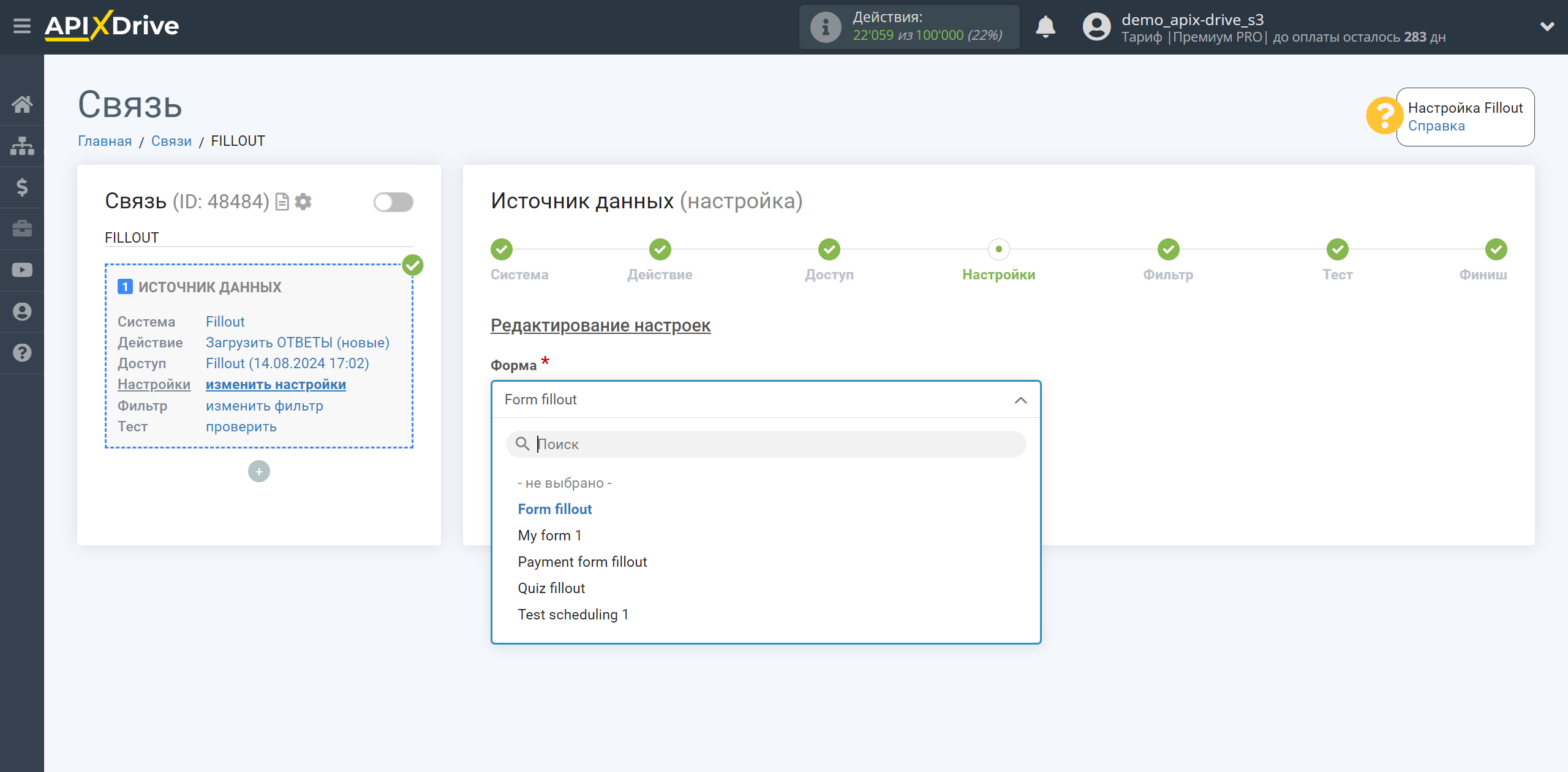Click 'Загрузить ОТВЕТЫ (новые)' link
The height and width of the screenshot is (772, 1568).
(298, 342)
